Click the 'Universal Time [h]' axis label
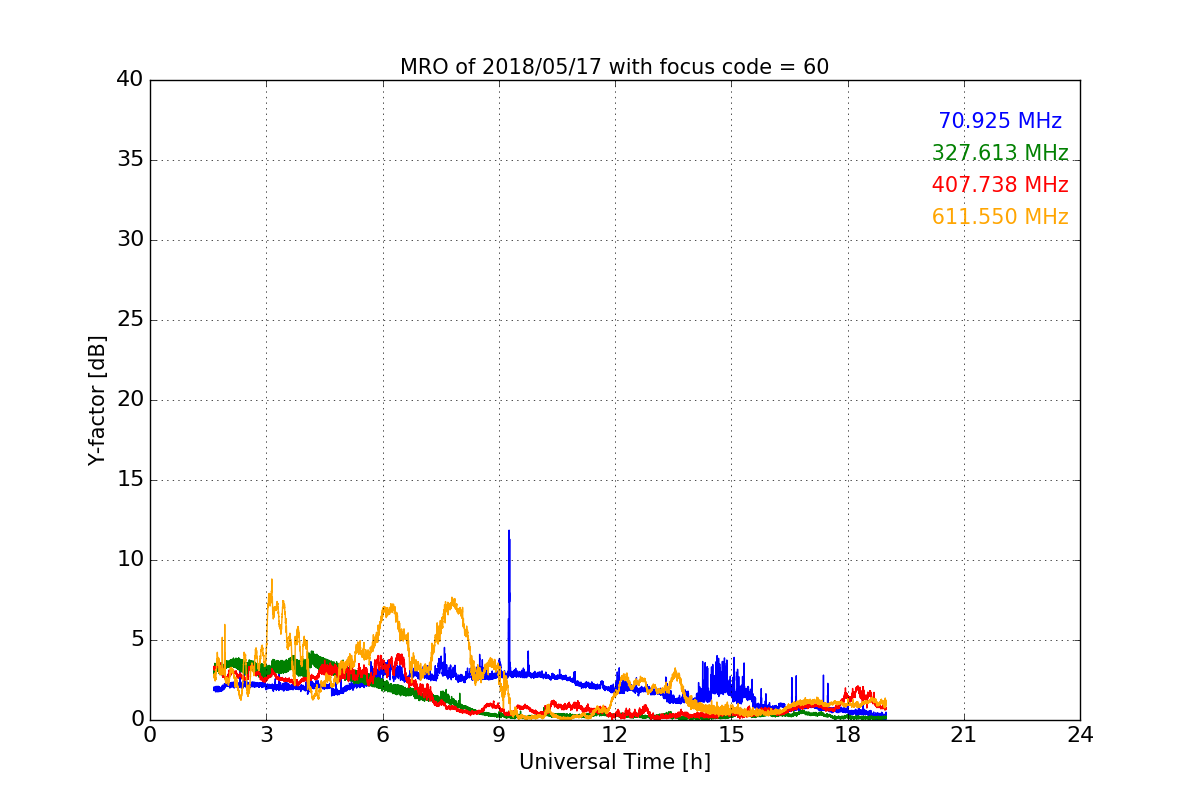The image size is (1200, 800). coord(614,762)
